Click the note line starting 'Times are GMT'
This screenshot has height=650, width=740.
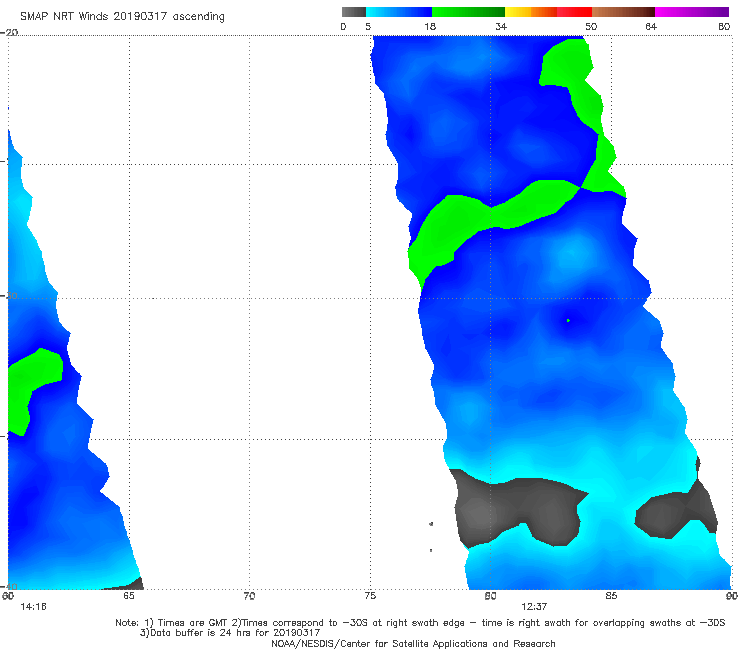[420, 623]
